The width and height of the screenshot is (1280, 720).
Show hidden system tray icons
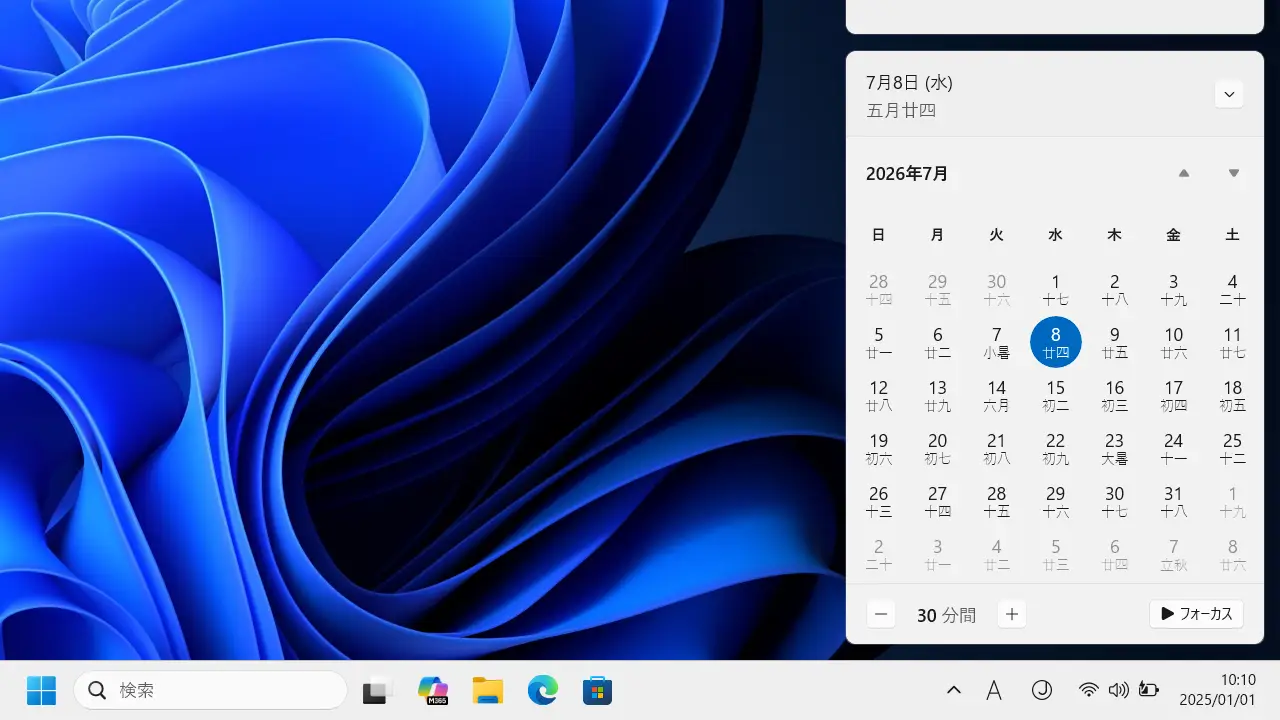point(954,690)
